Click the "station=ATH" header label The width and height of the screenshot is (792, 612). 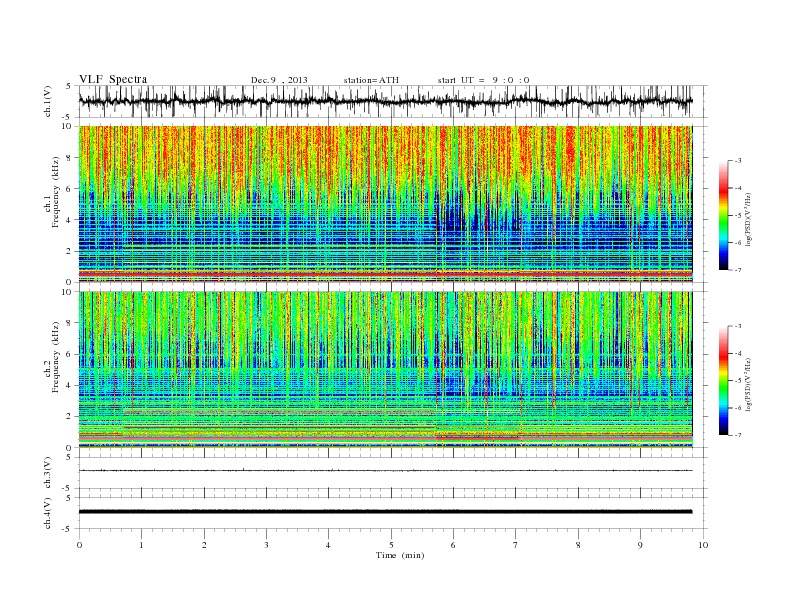(x=371, y=80)
